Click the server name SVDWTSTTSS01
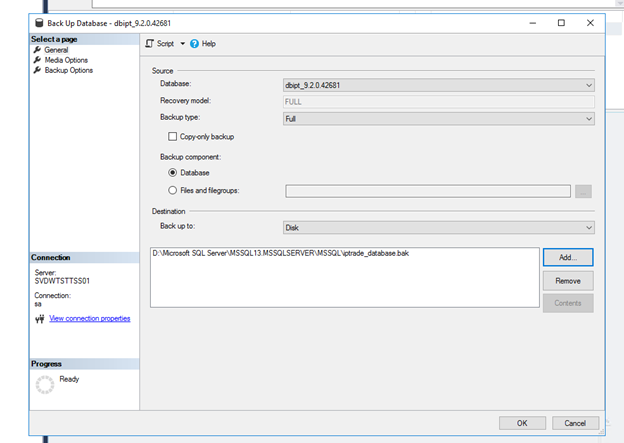 pyautogui.click(x=62, y=281)
